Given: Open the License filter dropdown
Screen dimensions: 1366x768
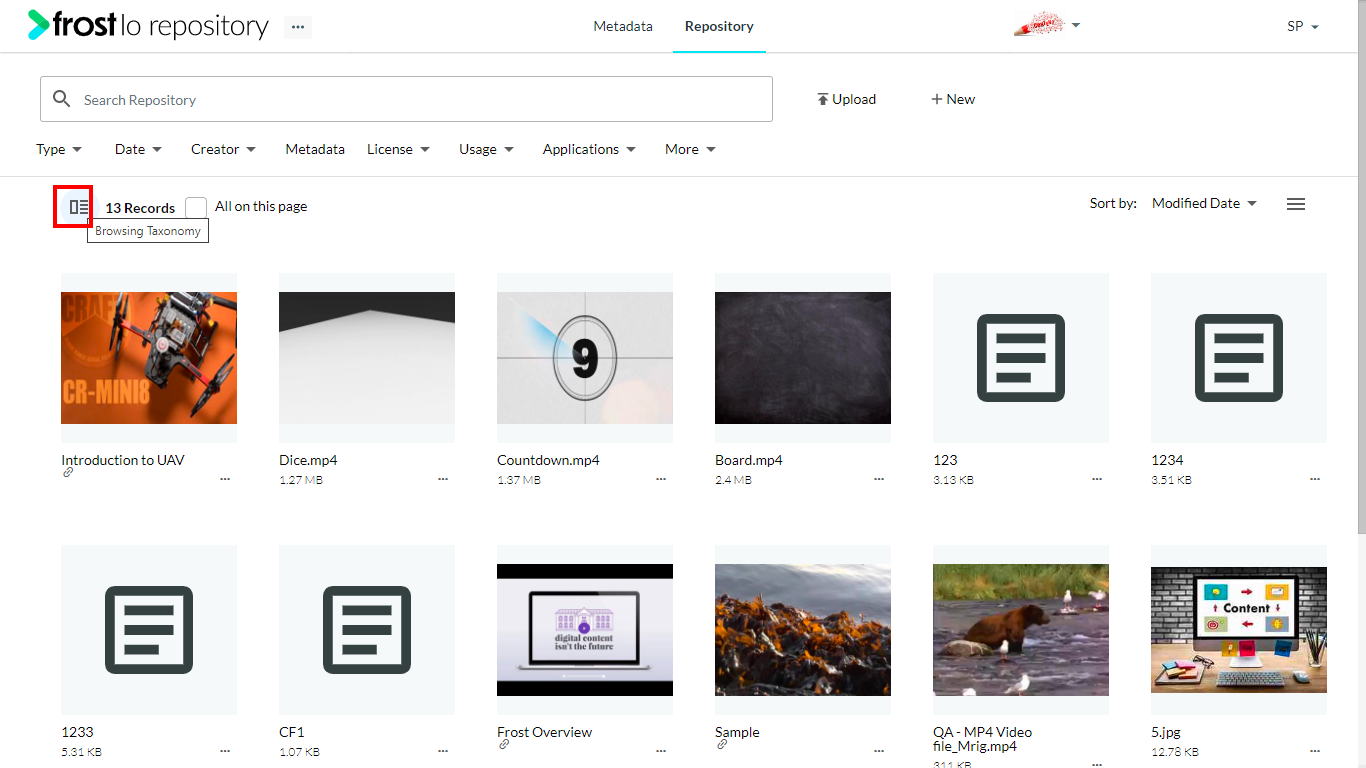Looking at the screenshot, I should click(398, 149).
